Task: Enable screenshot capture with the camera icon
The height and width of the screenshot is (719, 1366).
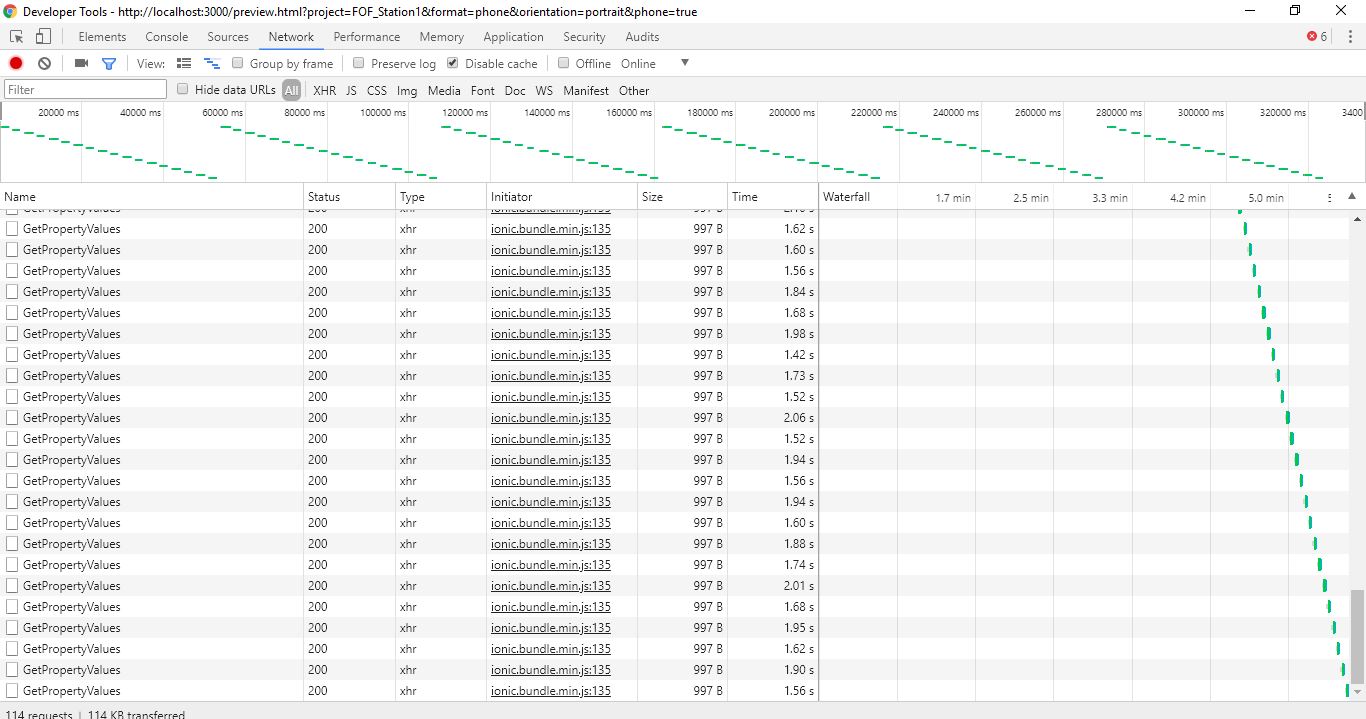Action: click(x=80, y=62)
